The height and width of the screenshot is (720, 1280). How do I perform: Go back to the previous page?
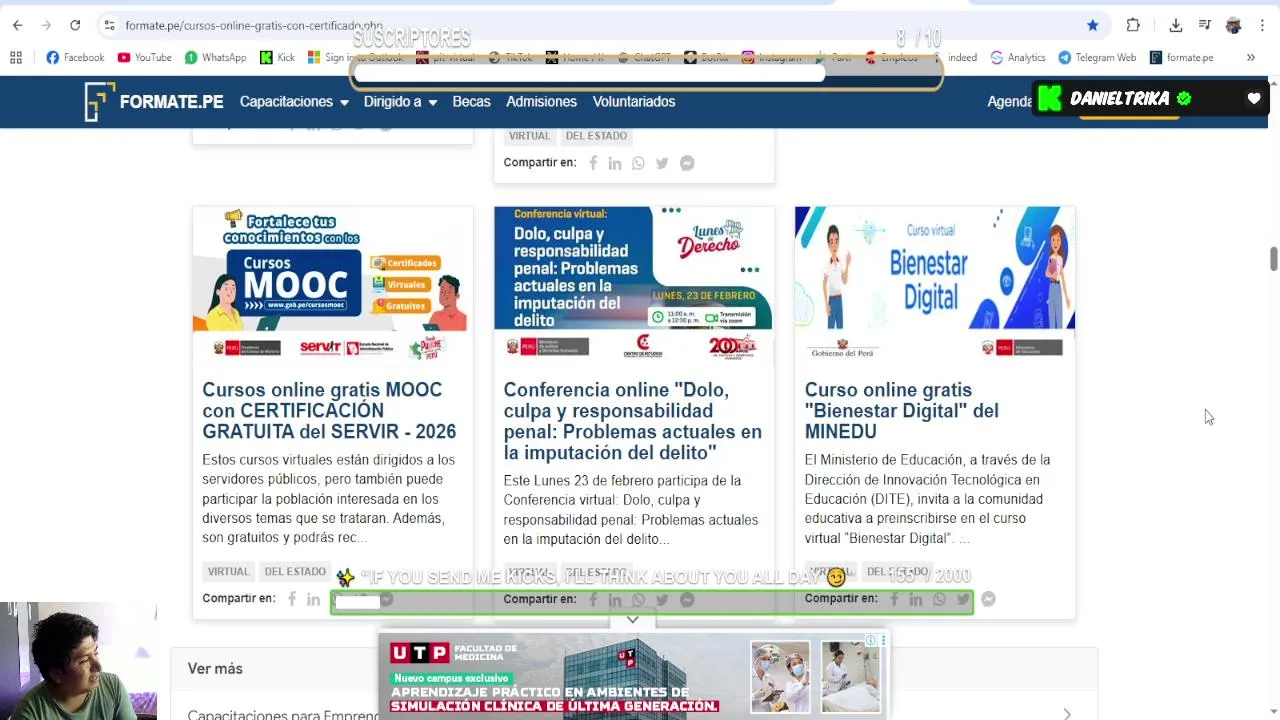coord(17,25)
